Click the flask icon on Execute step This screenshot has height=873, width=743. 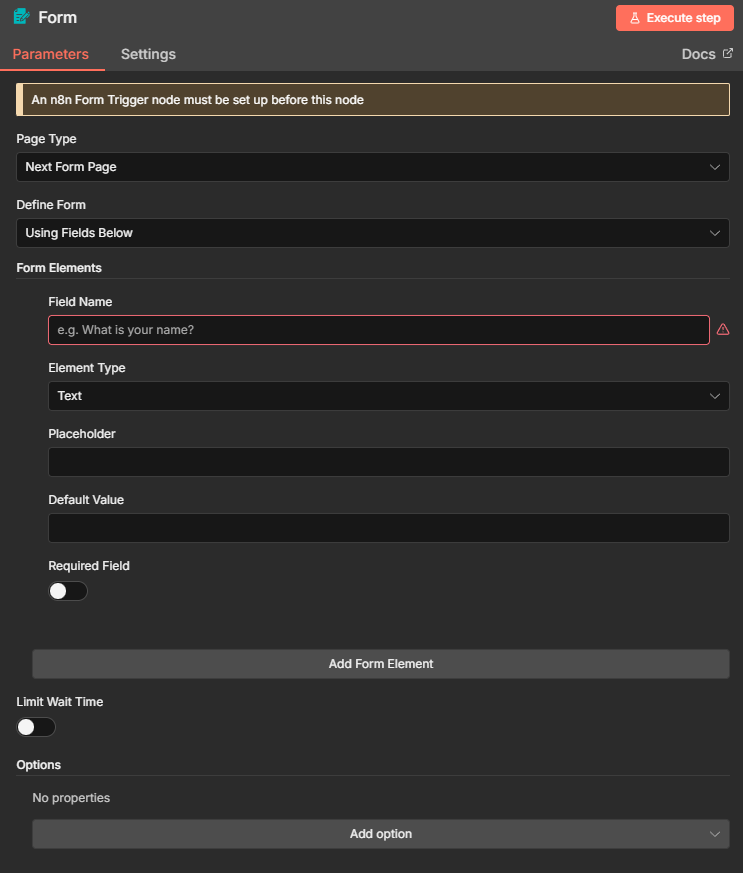[634, 18]
